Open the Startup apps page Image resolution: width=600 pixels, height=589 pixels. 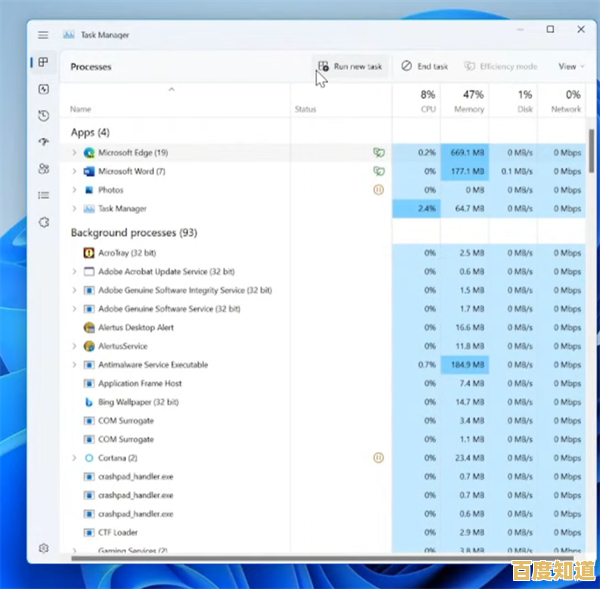click(x=43, y=142)
